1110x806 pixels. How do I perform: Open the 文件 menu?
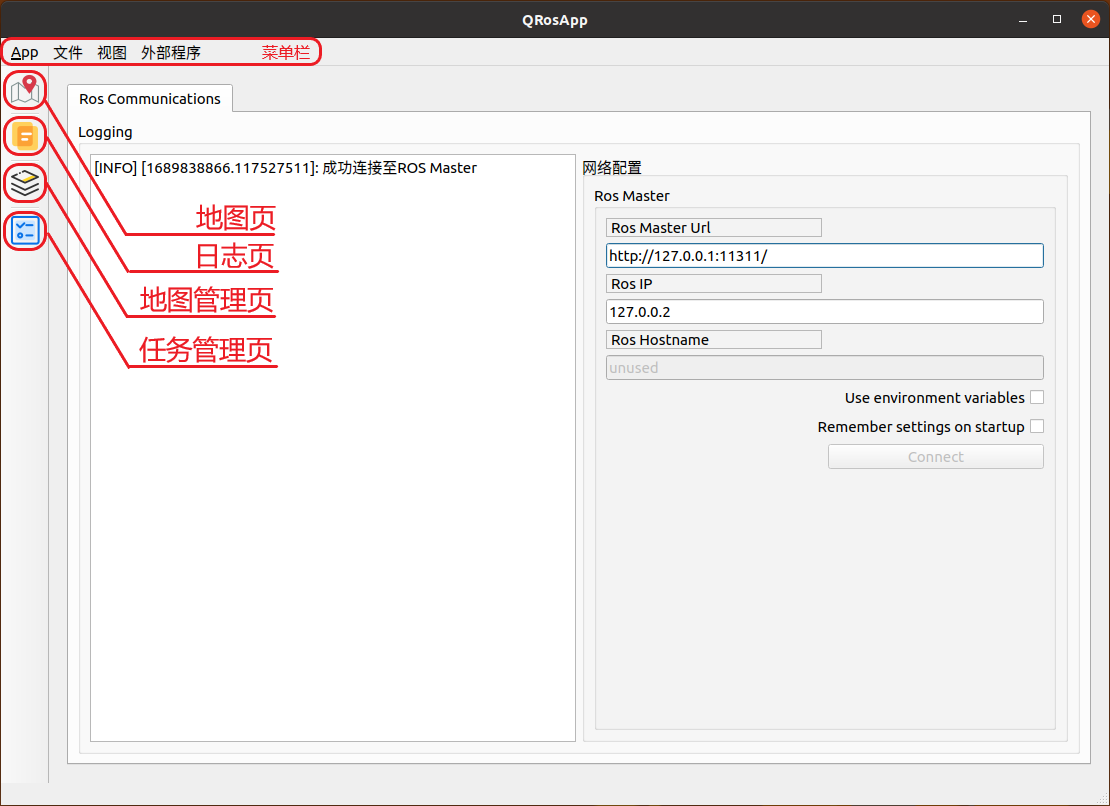coord(68,52)
